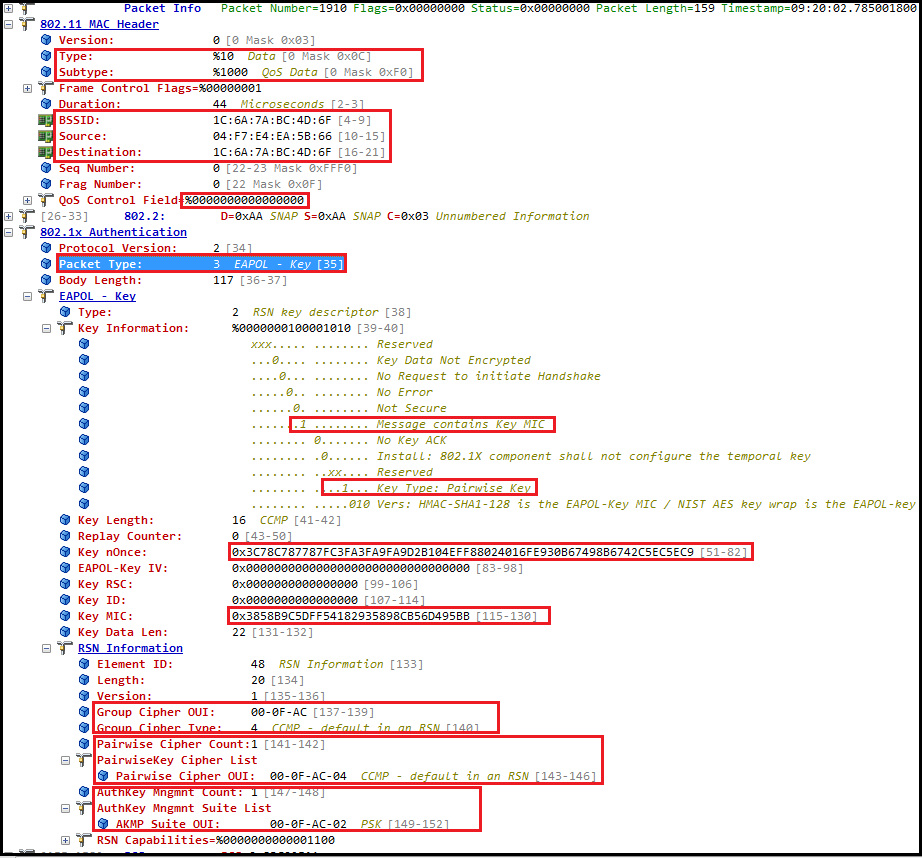
Task: Select the Replay Counter row
Action: point(116,536)
